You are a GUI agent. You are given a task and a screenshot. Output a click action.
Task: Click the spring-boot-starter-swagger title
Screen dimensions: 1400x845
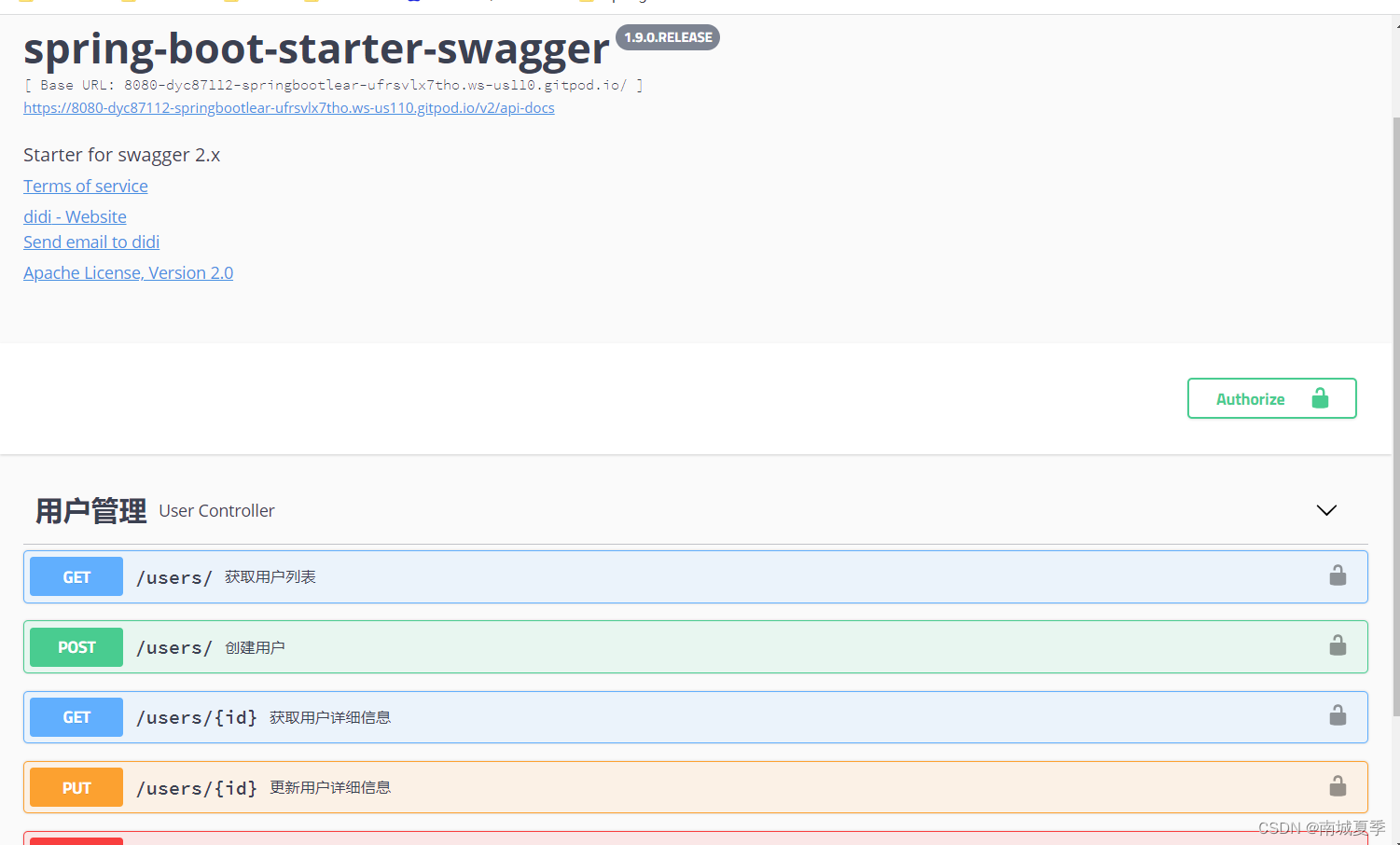pyautogui.click(x=316, y=48)
